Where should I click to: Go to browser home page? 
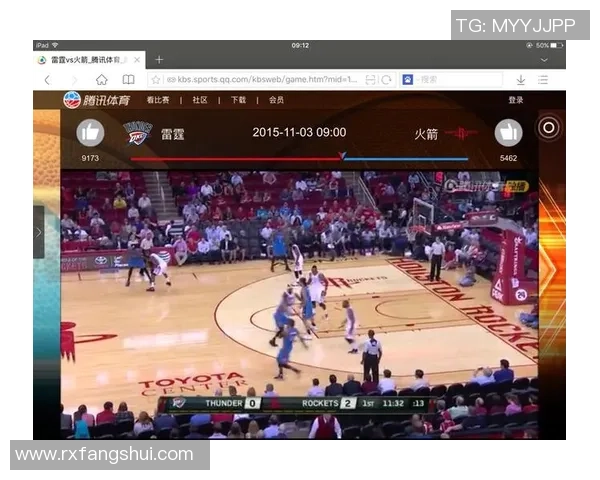(102, 80)
